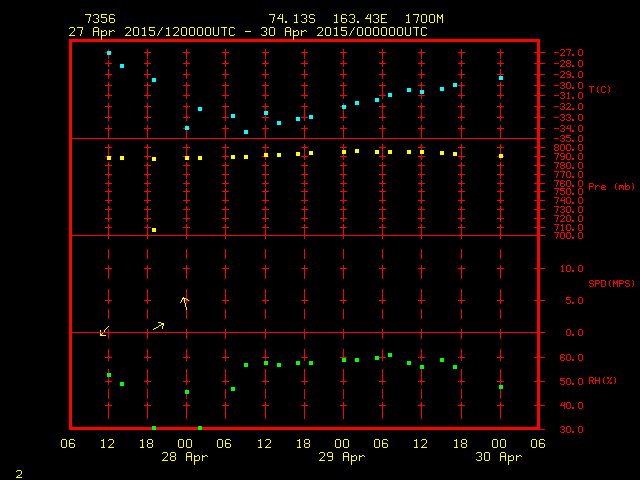Click the down-left wind arrow at 12 UTC

point(105,331)
